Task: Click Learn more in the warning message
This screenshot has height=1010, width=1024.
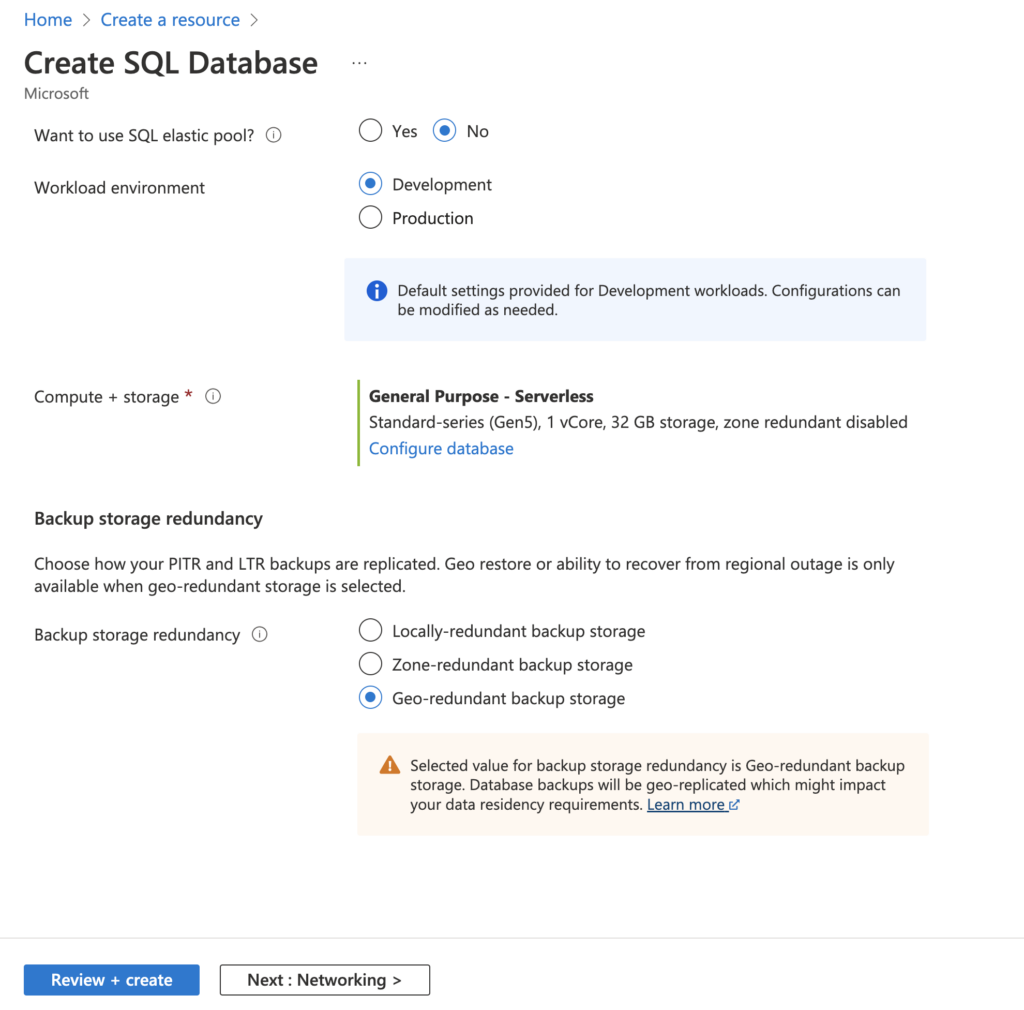Action: pos(685,805)
